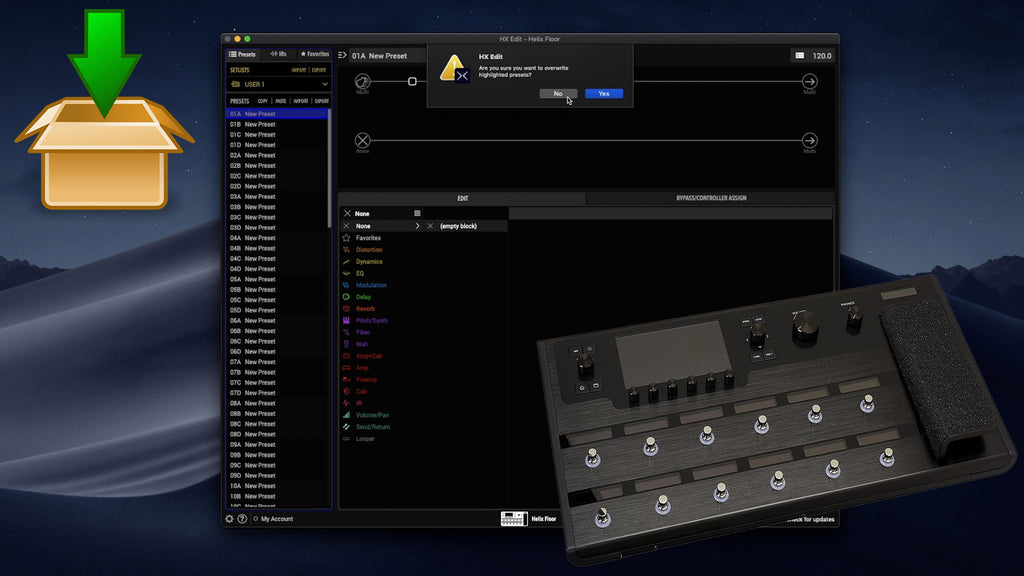This screenshot has height=576, width=1024.
Task: Click the Favorites star category
Action: tap(347, 238)
